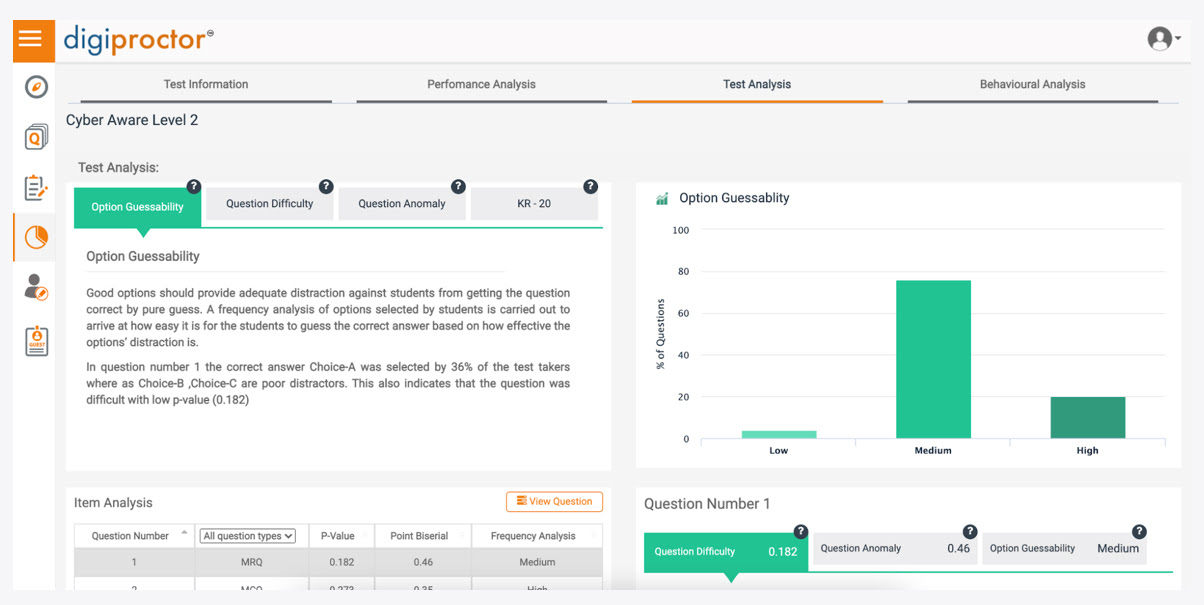Expand the All question types dropdown
The image size is (1204, 605).
tap(247, 536)
